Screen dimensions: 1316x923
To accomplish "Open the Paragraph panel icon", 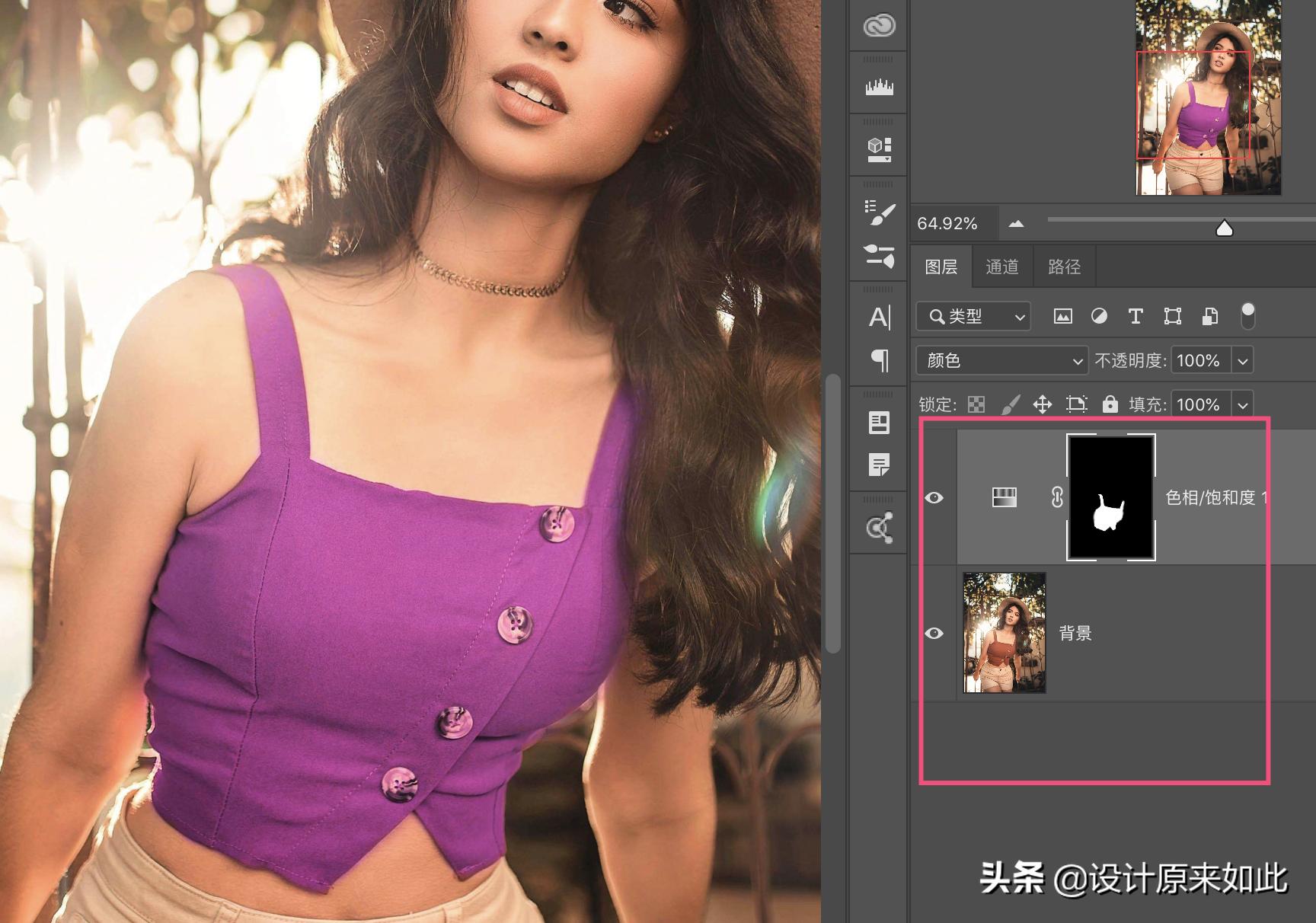I will (x=880, y=359).
